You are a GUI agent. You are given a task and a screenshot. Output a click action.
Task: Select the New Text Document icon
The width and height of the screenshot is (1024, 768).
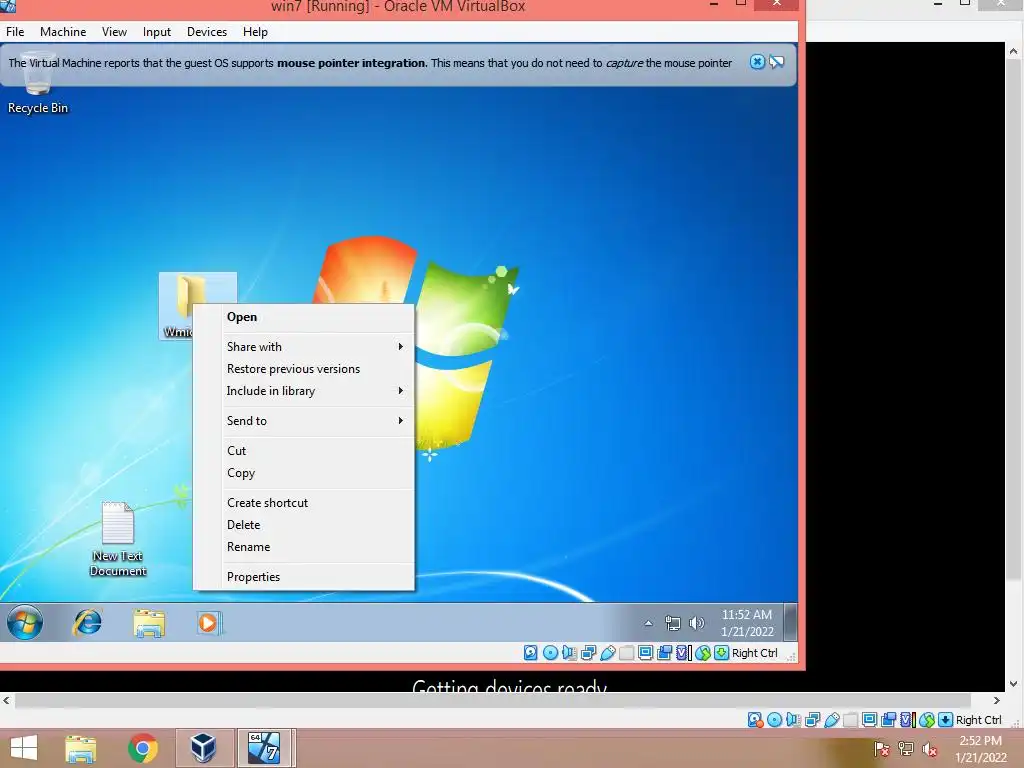(x=118, y=539)
